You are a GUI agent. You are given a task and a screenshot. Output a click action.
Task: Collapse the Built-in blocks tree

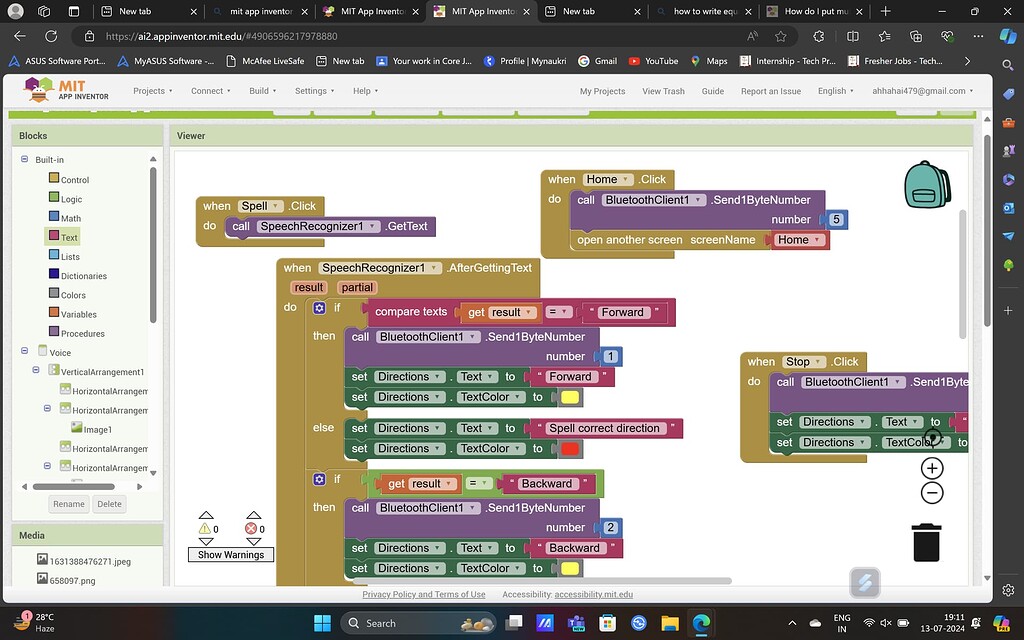[x=25, y=159]
